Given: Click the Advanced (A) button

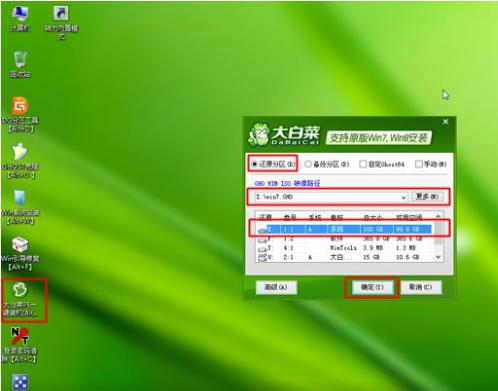Looking at the screenshot, I should coord(276,287).
